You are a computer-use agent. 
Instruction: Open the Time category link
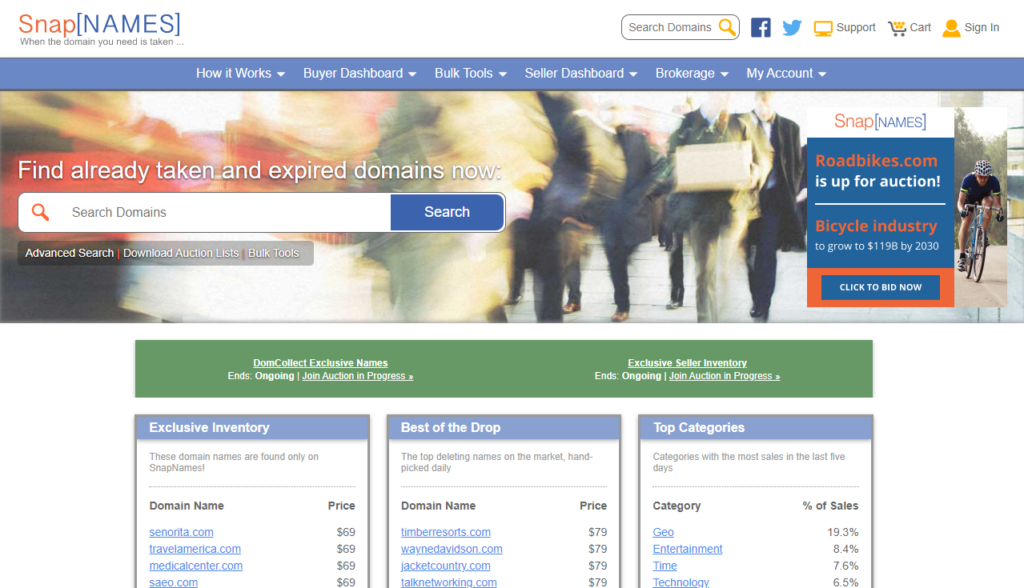click(x=665, y=566)
